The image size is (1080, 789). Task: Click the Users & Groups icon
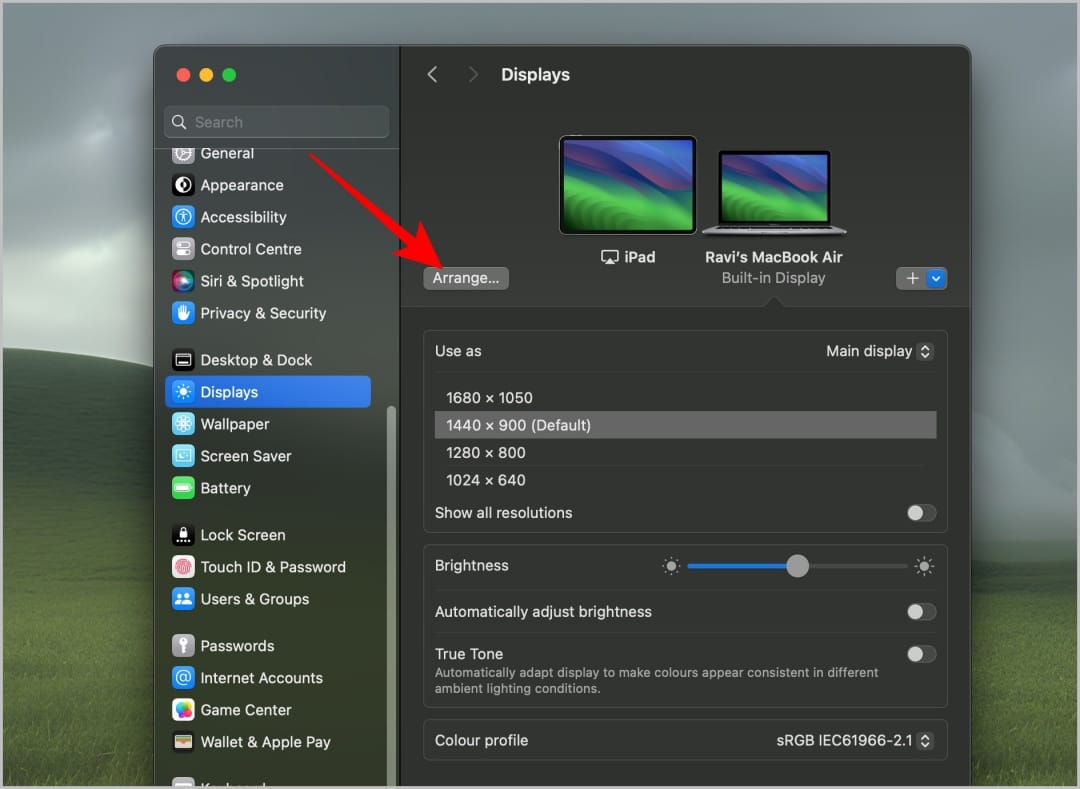click(x=183, y=599)
